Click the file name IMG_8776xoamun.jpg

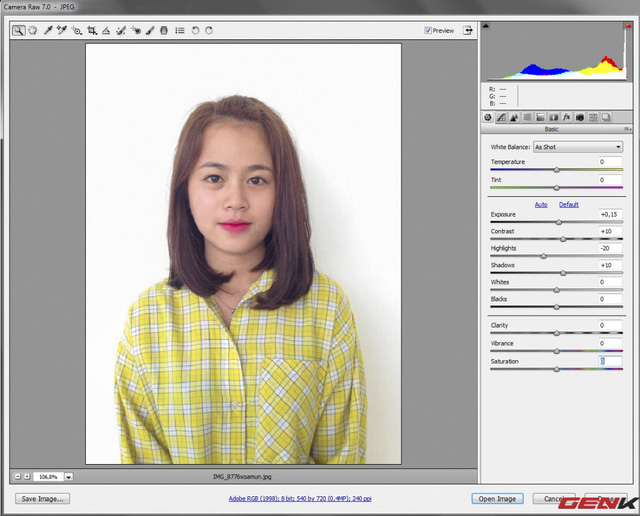click(x=242, y=476)
